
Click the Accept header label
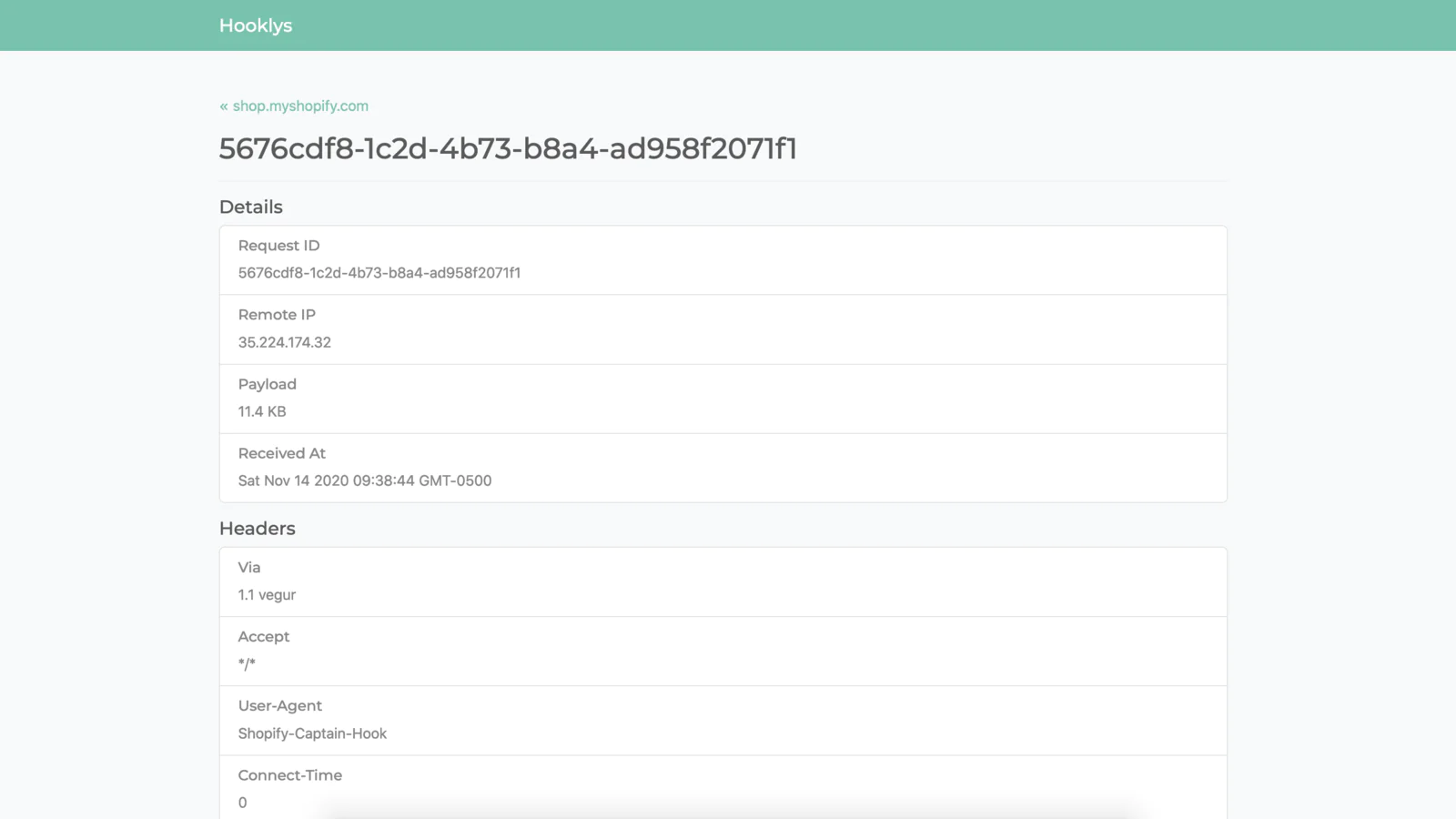(x=263, y=637)
